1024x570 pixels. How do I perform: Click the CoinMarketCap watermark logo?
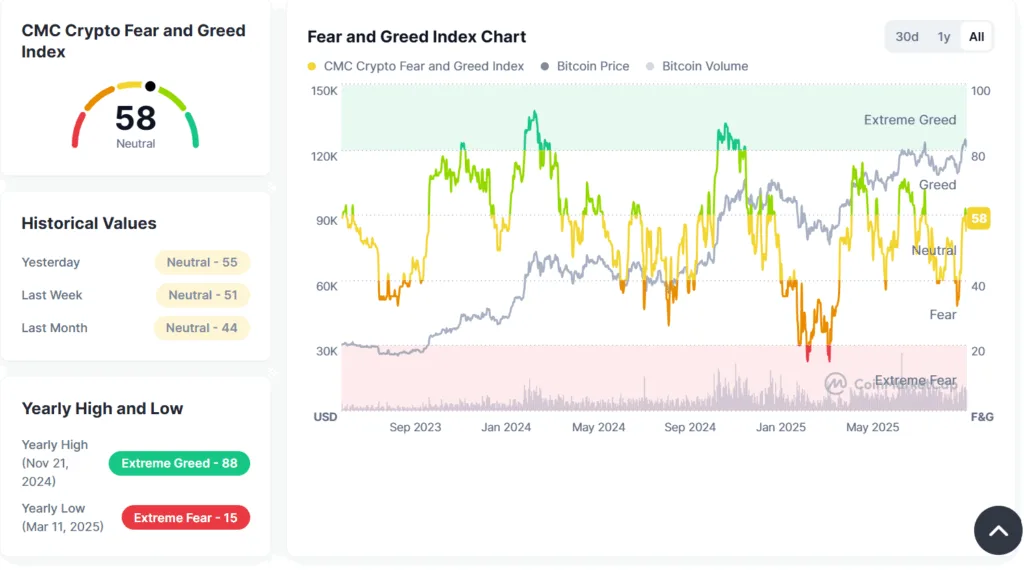coord(836,383)
